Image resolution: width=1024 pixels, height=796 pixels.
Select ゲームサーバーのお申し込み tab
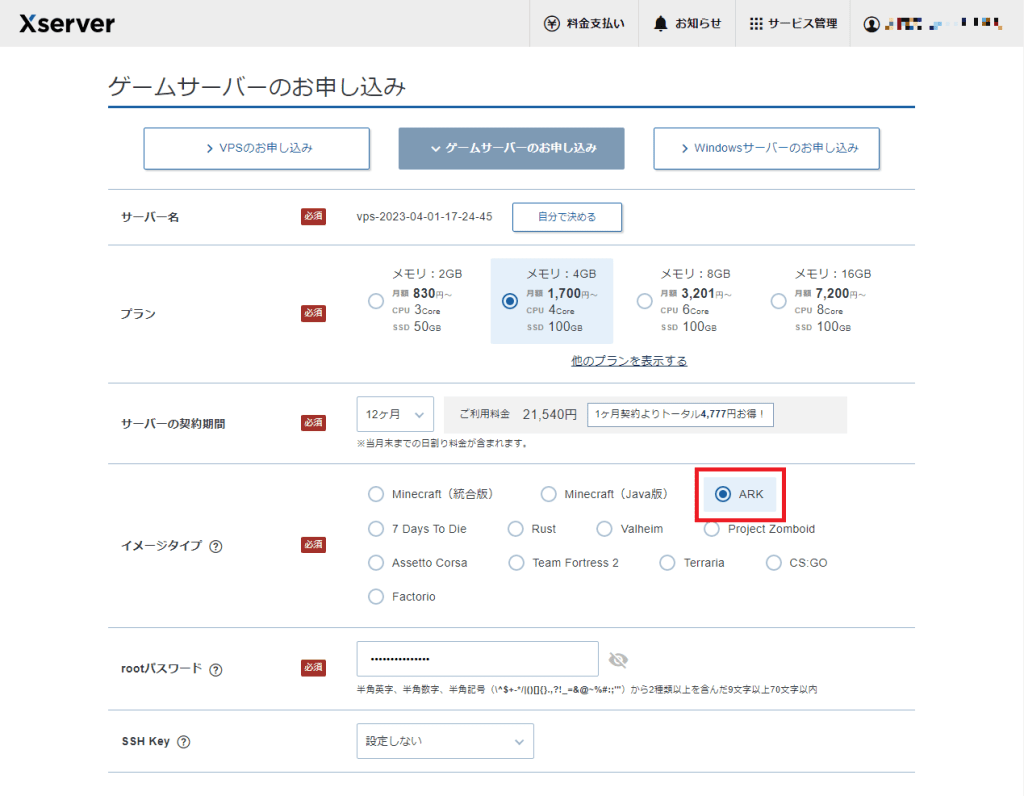point(511,148)
